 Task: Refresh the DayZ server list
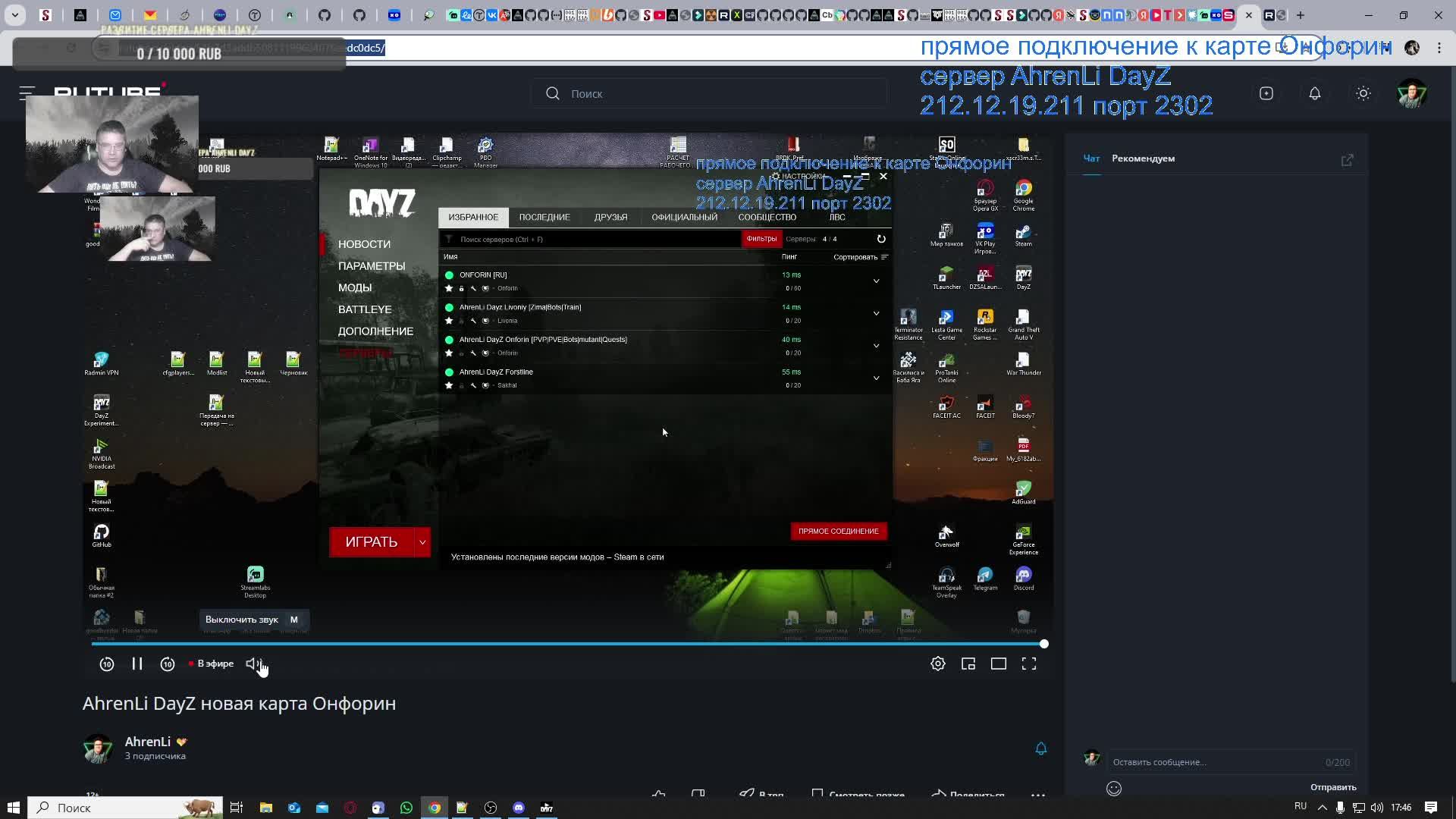click(881, 239)
